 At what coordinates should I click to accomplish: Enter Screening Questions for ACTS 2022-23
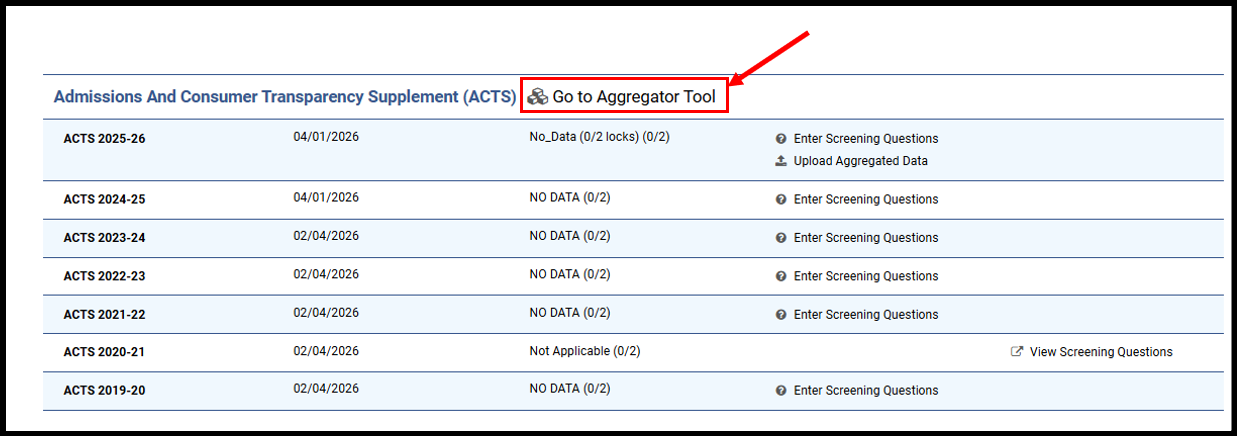[x=866, y=276]
